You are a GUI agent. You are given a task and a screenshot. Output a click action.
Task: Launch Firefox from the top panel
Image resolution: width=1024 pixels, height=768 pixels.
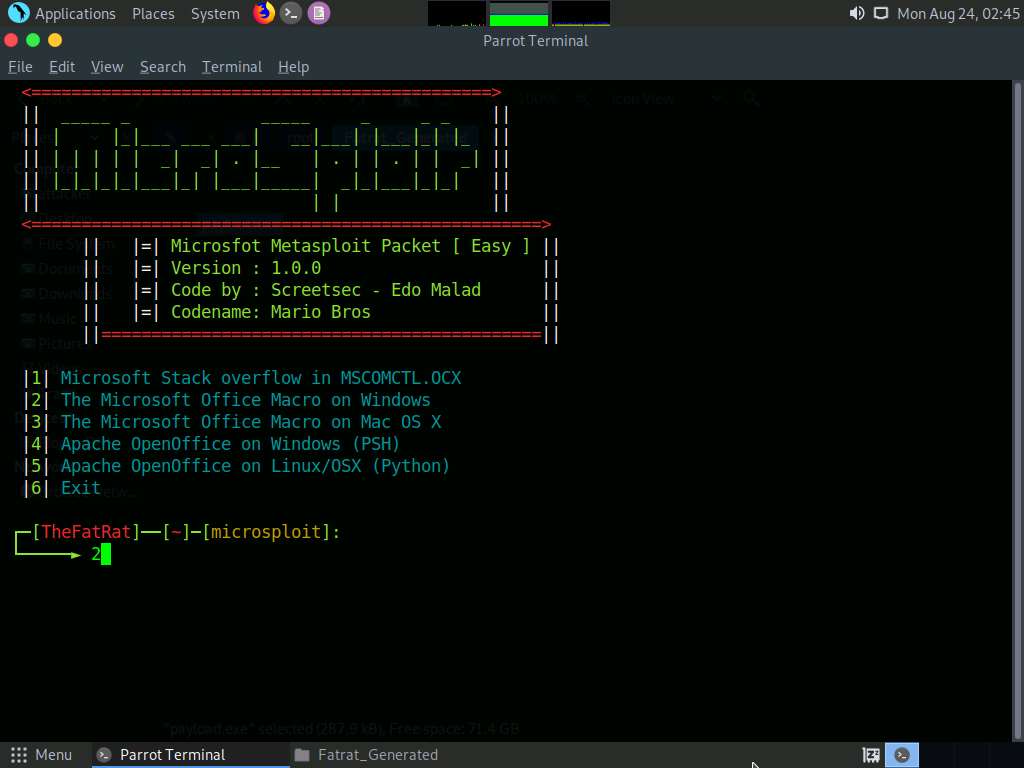pyautogui.click(x=264, y=13)
